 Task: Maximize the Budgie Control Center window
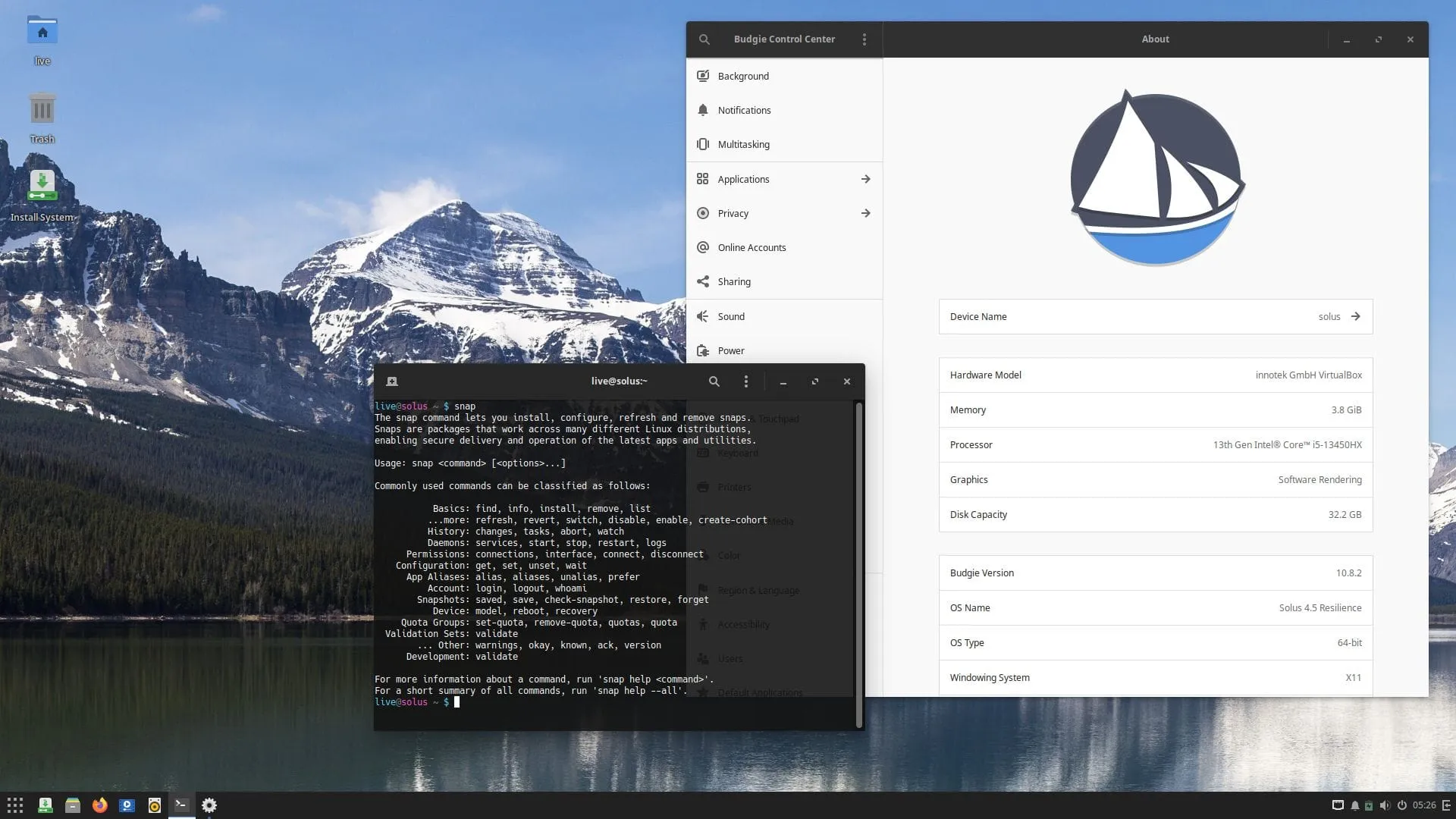coord(1379,39)
